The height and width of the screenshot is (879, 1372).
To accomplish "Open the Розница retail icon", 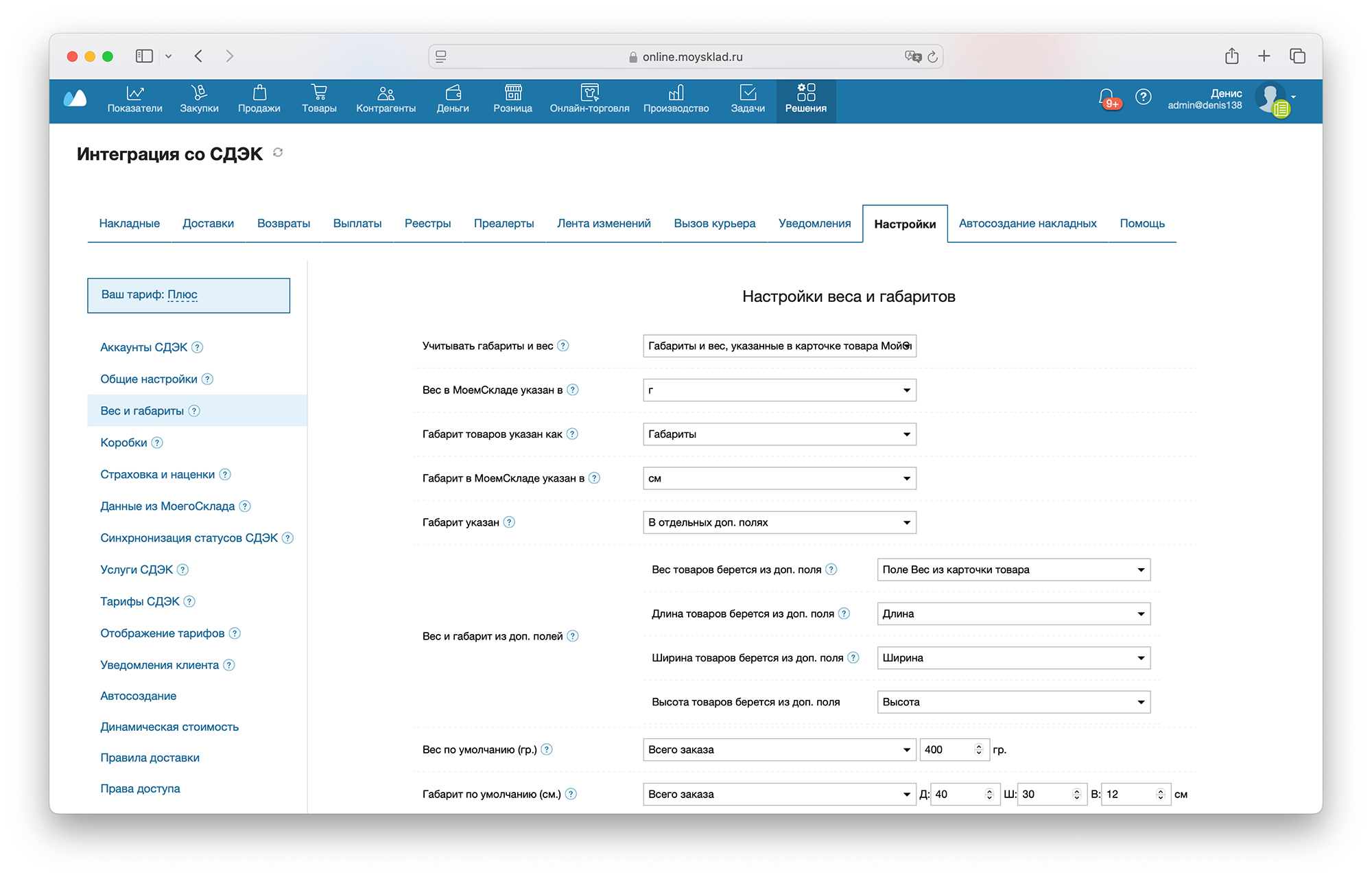I will coord(512,93).
